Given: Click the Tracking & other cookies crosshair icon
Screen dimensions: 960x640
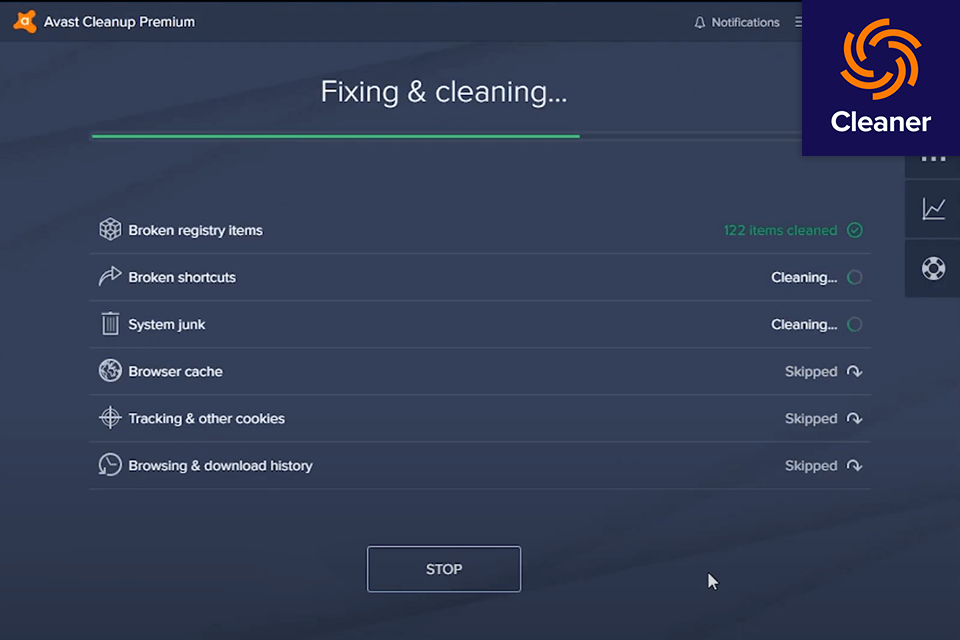Looking at the screenshot, I should 110,418.
